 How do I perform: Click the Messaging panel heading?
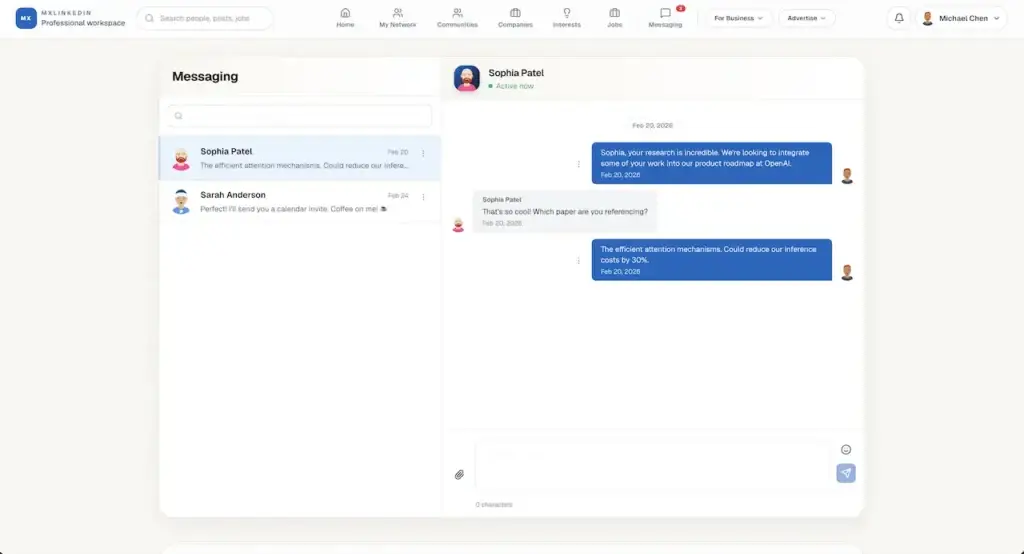click(205, 76)
